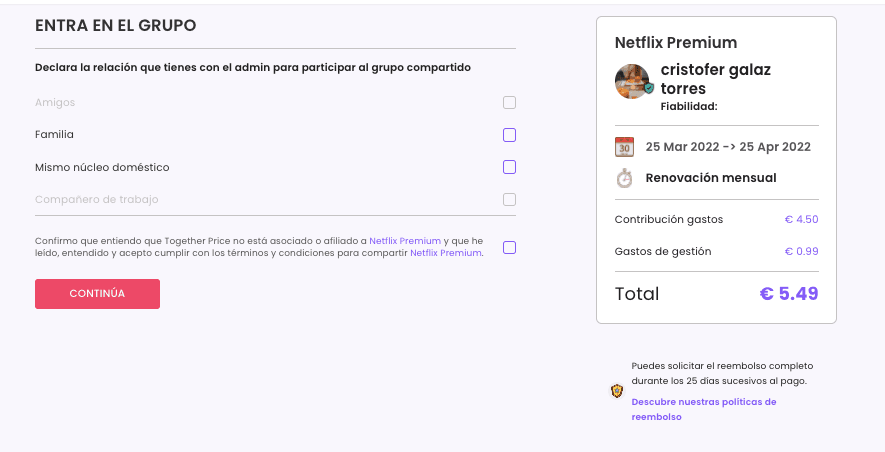Select the Familia checkbox

(509, 135)
